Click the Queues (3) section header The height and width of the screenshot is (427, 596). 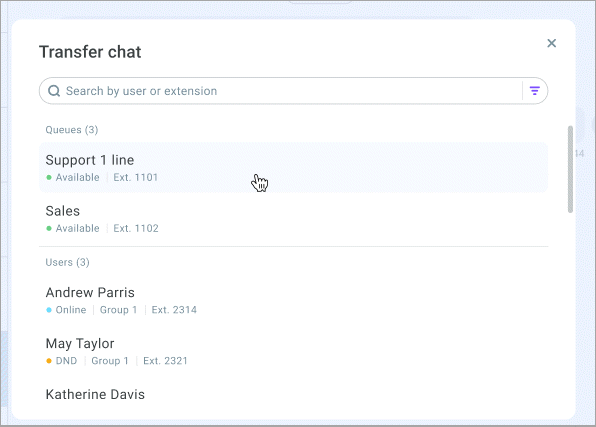(72, 130)
